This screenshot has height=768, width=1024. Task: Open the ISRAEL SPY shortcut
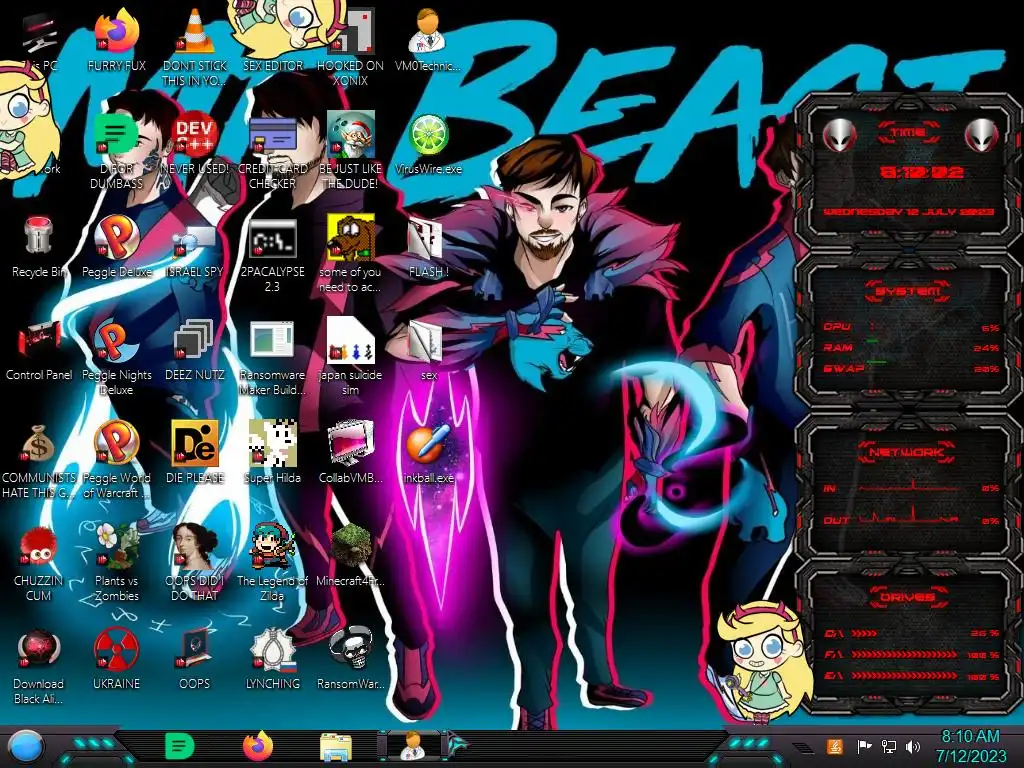(x=195, y=247)
